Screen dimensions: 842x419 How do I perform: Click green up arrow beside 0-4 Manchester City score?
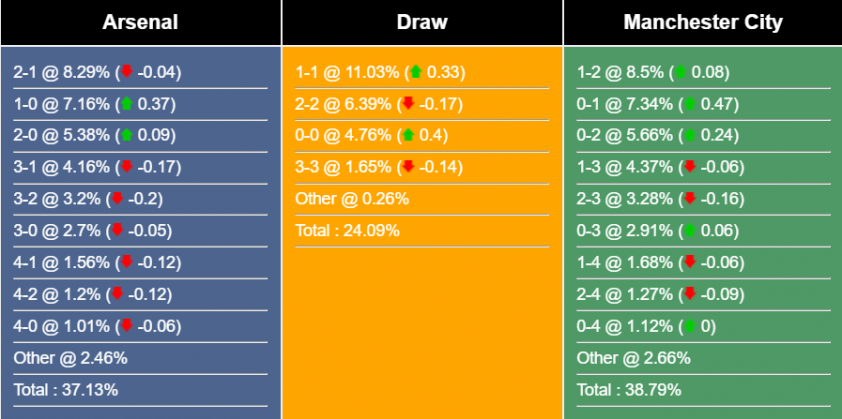click(689, 326)
